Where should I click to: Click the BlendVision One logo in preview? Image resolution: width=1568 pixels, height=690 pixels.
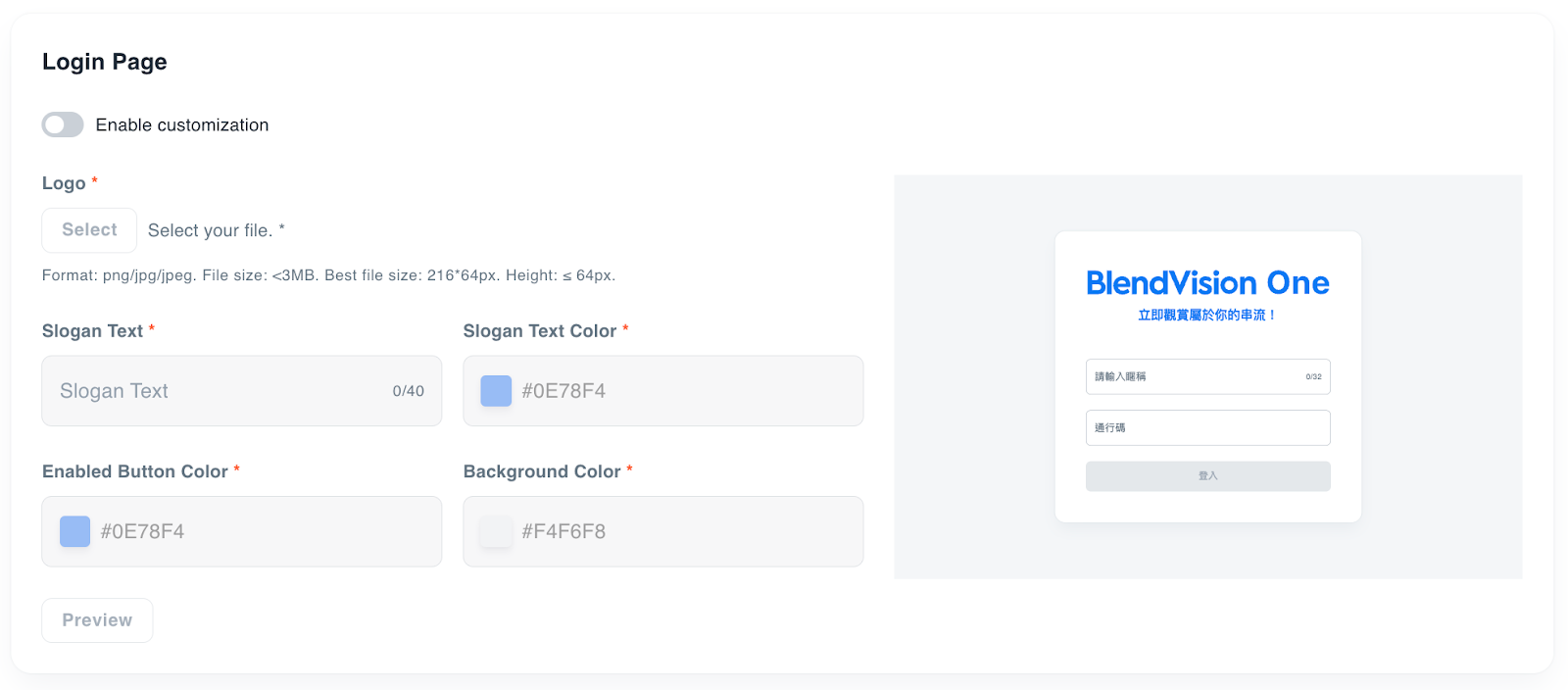[1207, 283]
